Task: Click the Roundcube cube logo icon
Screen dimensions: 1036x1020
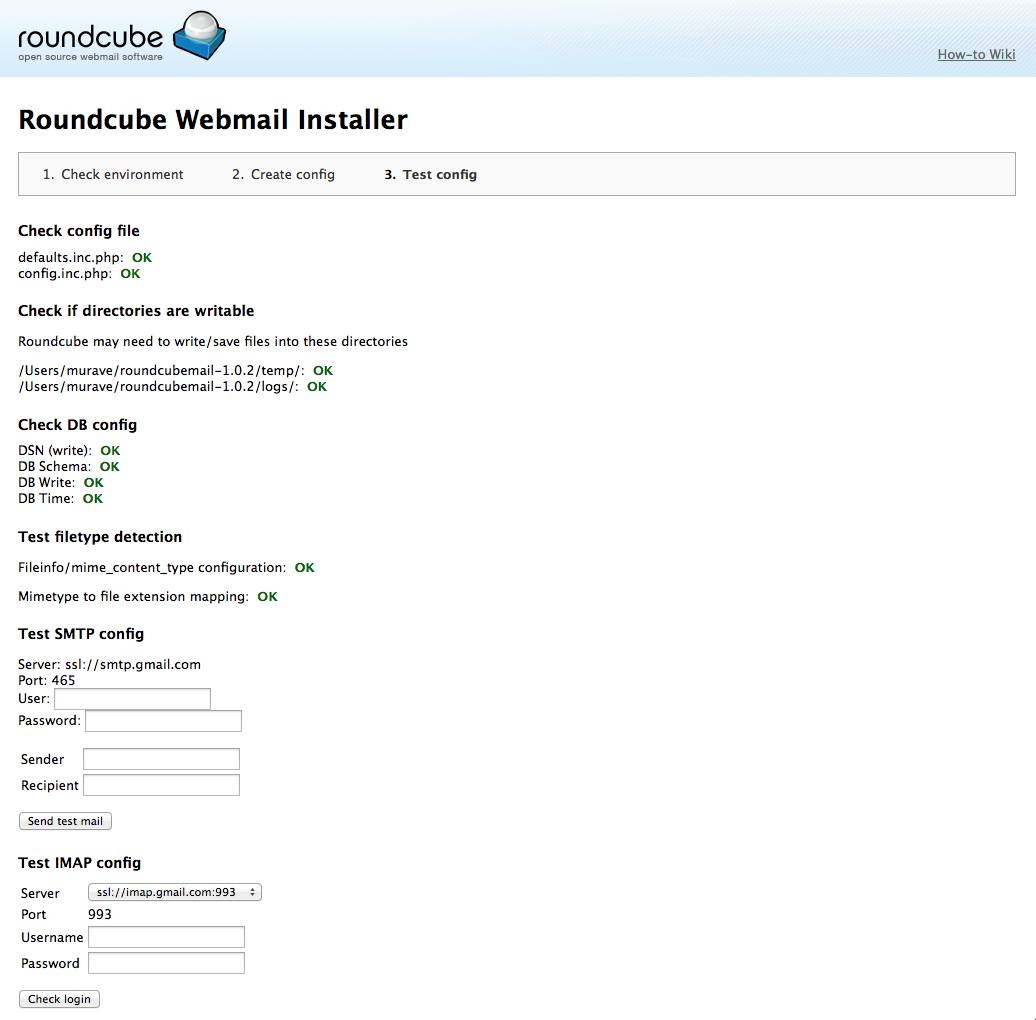Action: [200, 36]
